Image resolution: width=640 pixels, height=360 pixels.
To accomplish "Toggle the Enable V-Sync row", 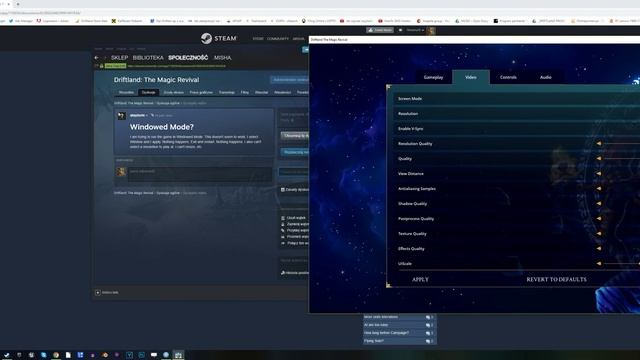I will click(x=516, y=129).
